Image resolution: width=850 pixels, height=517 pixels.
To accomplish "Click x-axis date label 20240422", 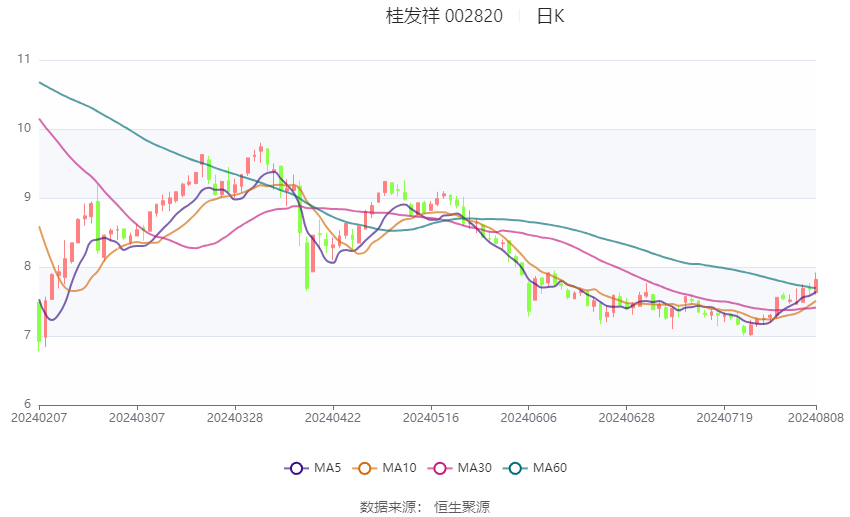I will 333,418.
